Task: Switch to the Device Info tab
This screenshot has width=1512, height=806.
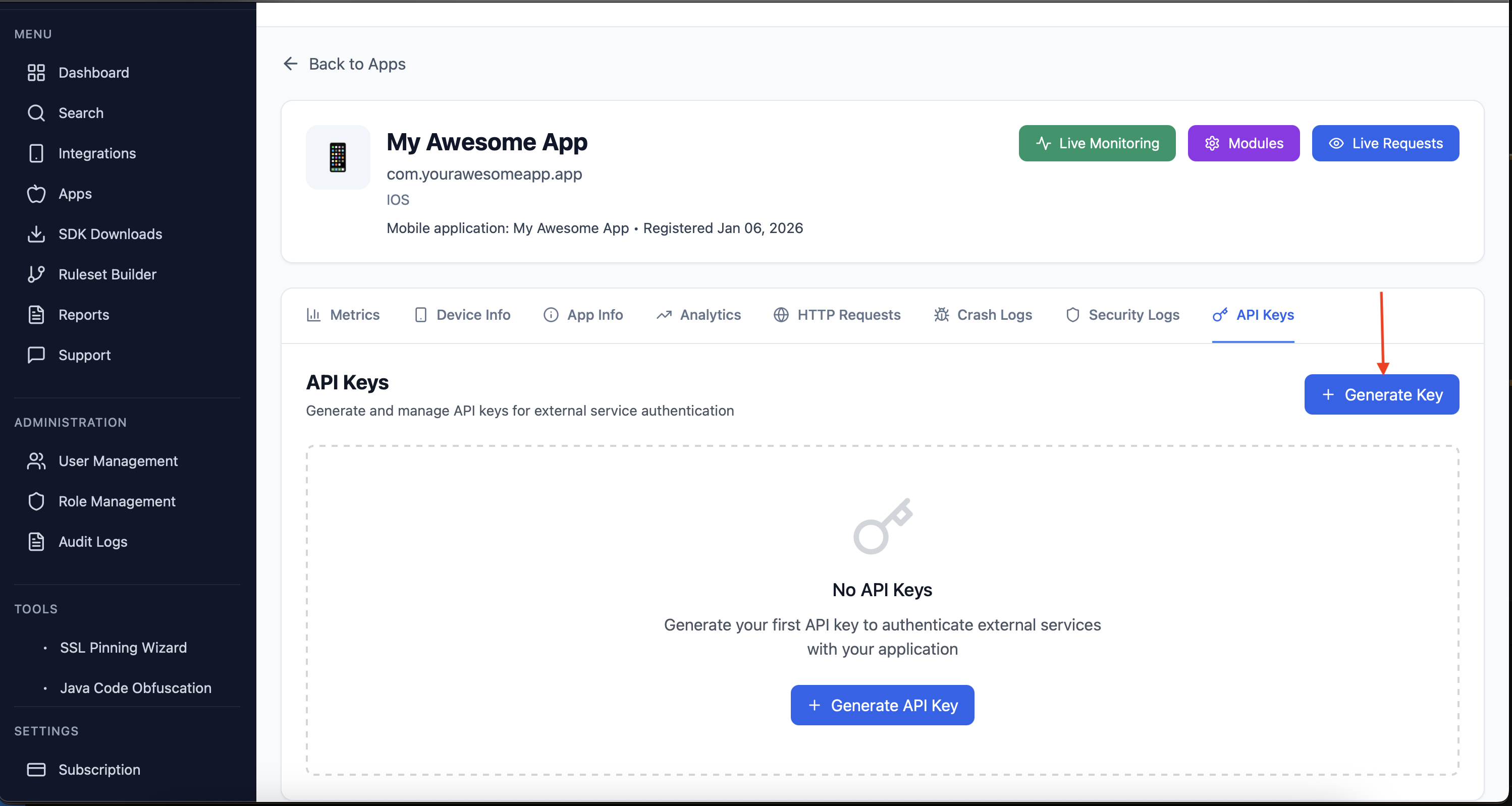Action: click(462, 315)
